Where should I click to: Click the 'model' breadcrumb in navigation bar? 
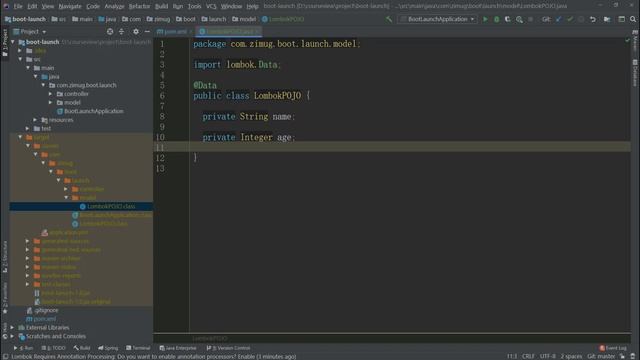click(244, 19)
